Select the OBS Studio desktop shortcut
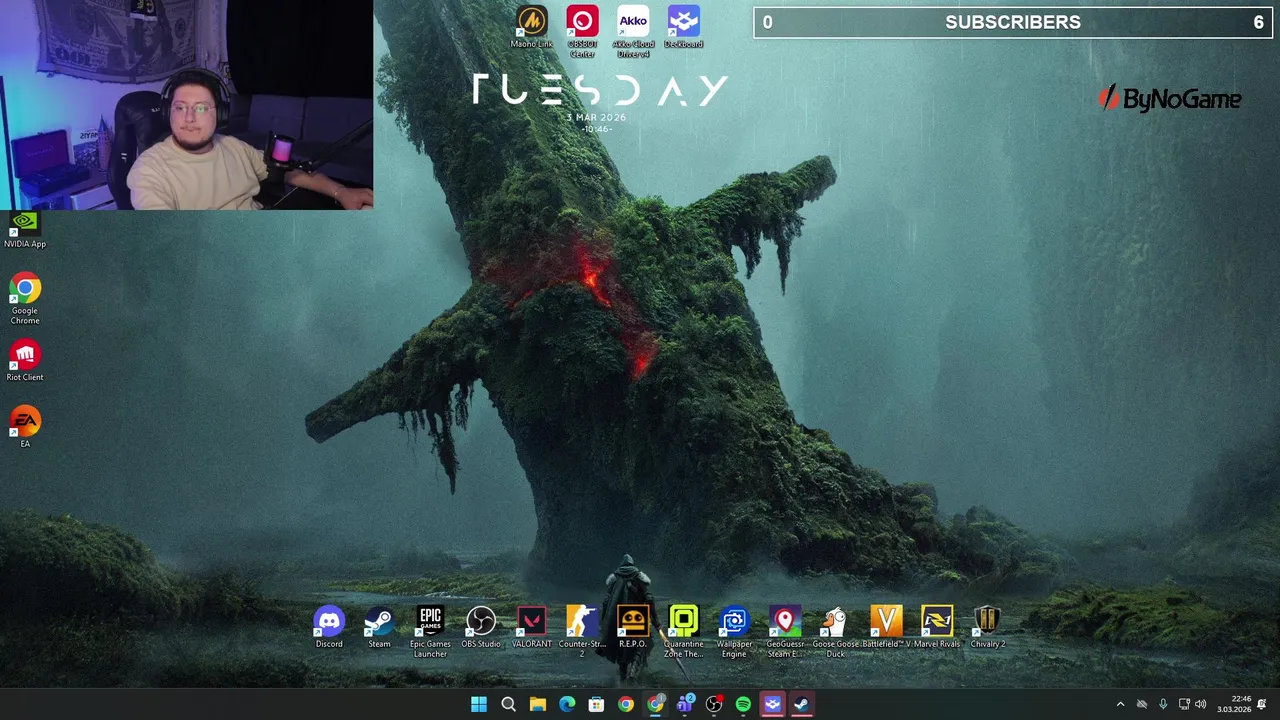Viewport: 1280px width, 720px height. click(481, 628)
